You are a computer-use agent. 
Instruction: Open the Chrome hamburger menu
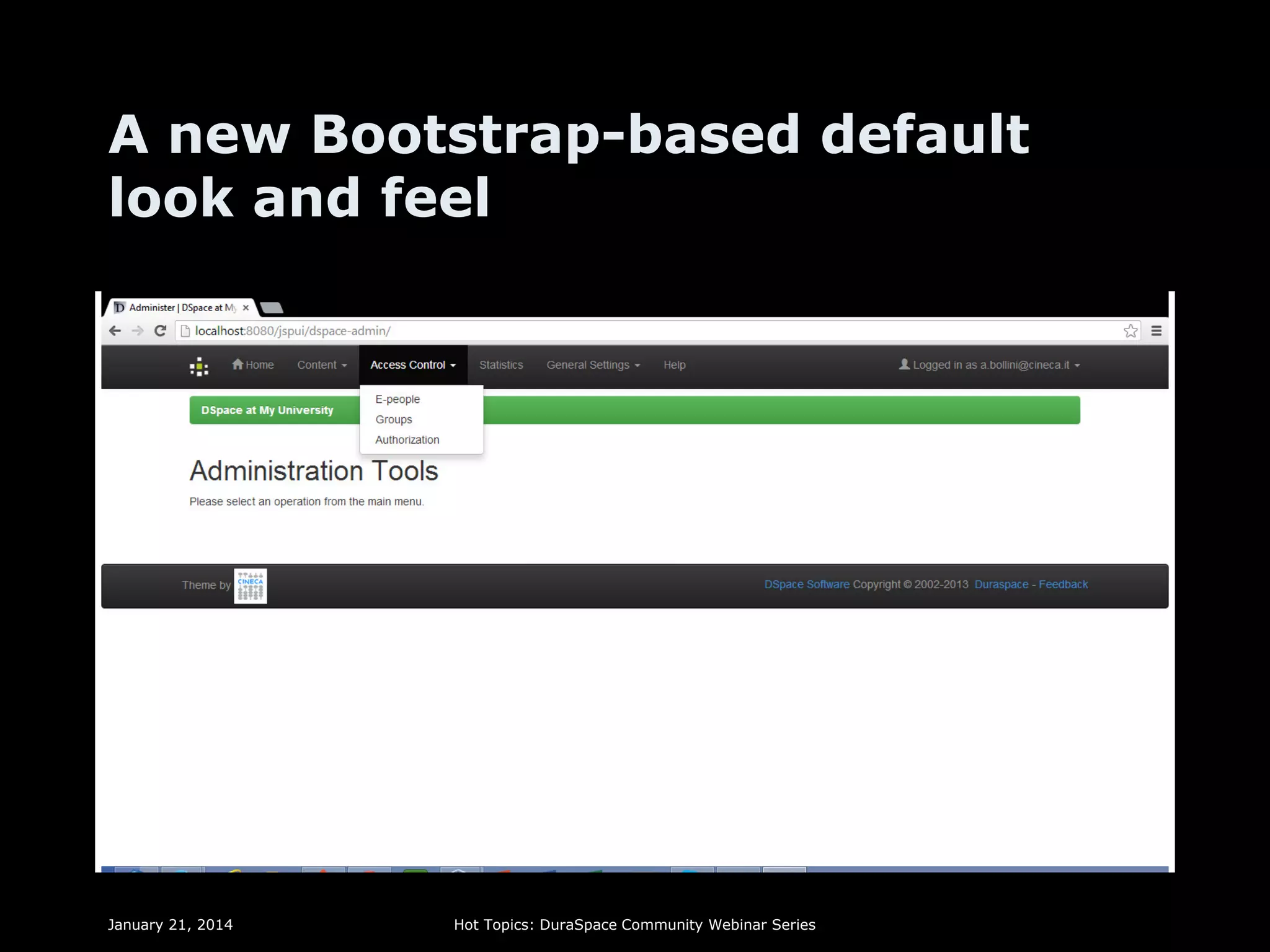1157,331
